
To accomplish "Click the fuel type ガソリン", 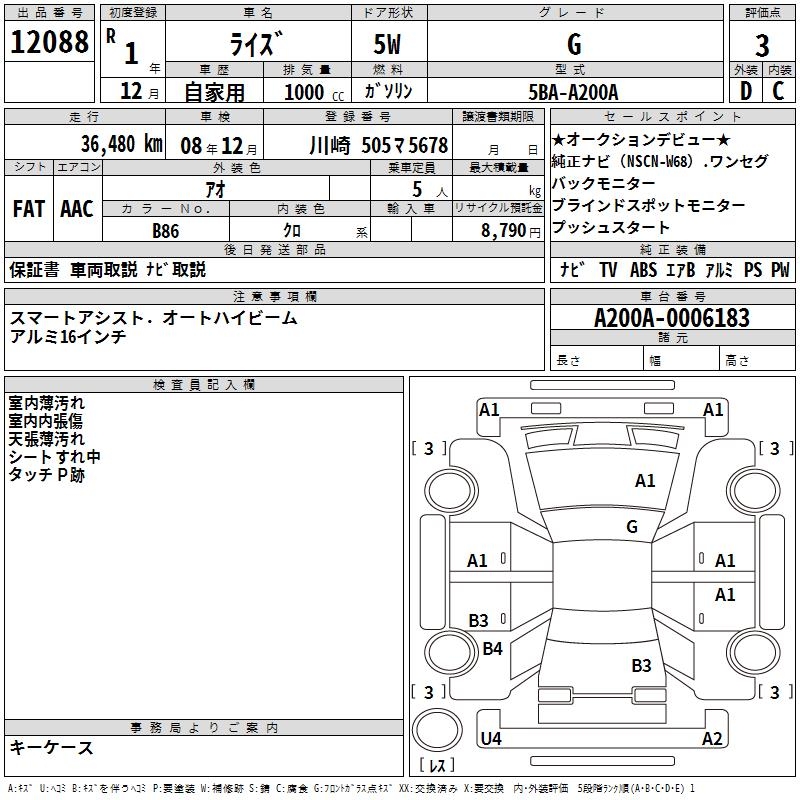I will click(388, 91).
